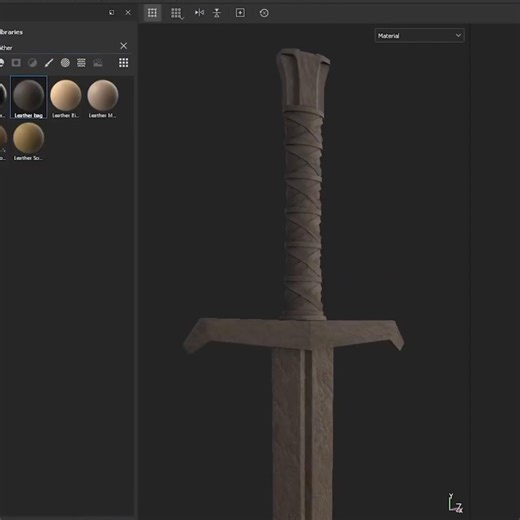This screenshot has width=520, height=520.
Task: Undock the assets panel with the float icon
Action: point(111,13)
